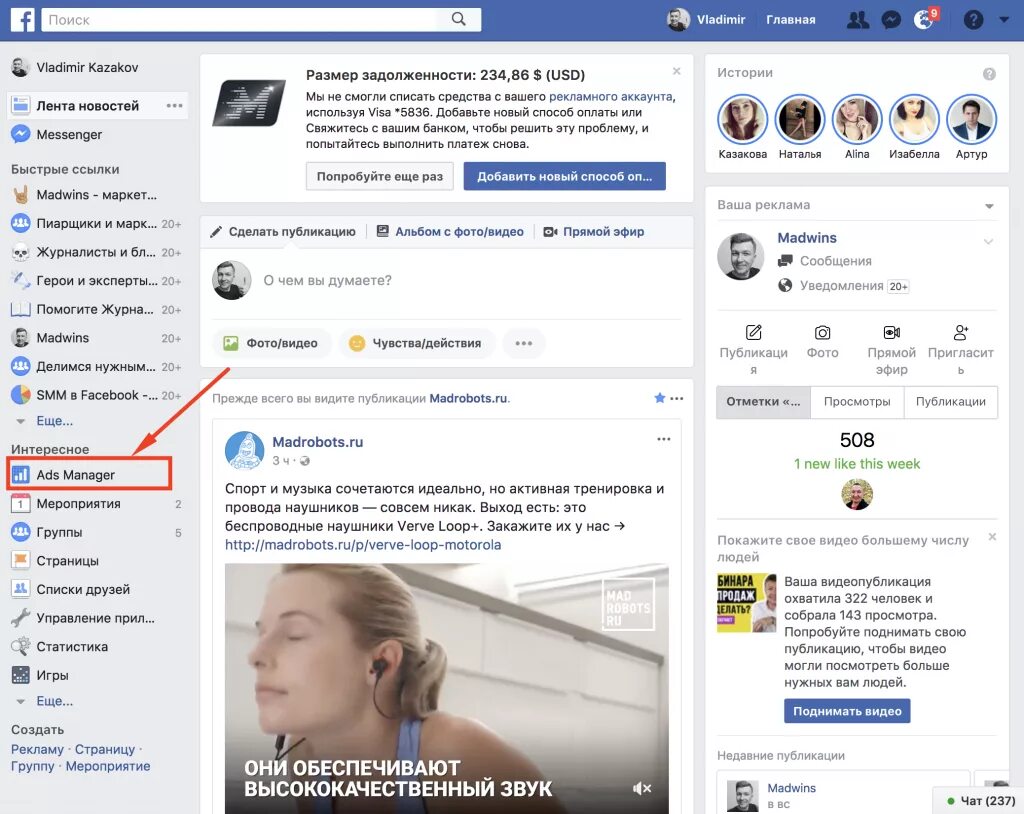
Task: Unmute the video speaker icon
Action: point(642,789)
